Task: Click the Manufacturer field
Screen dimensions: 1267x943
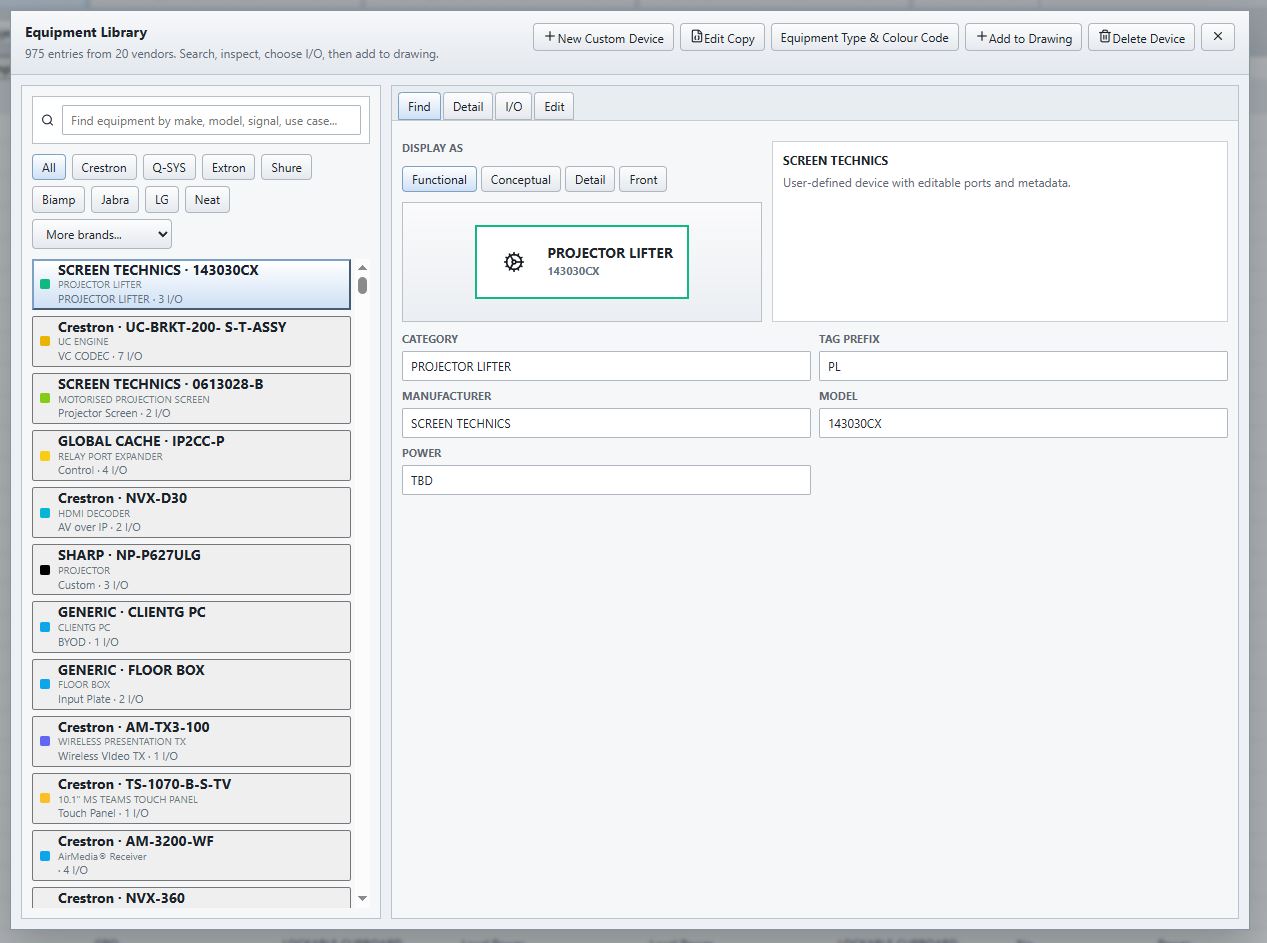Action: (x=606, y=423)
